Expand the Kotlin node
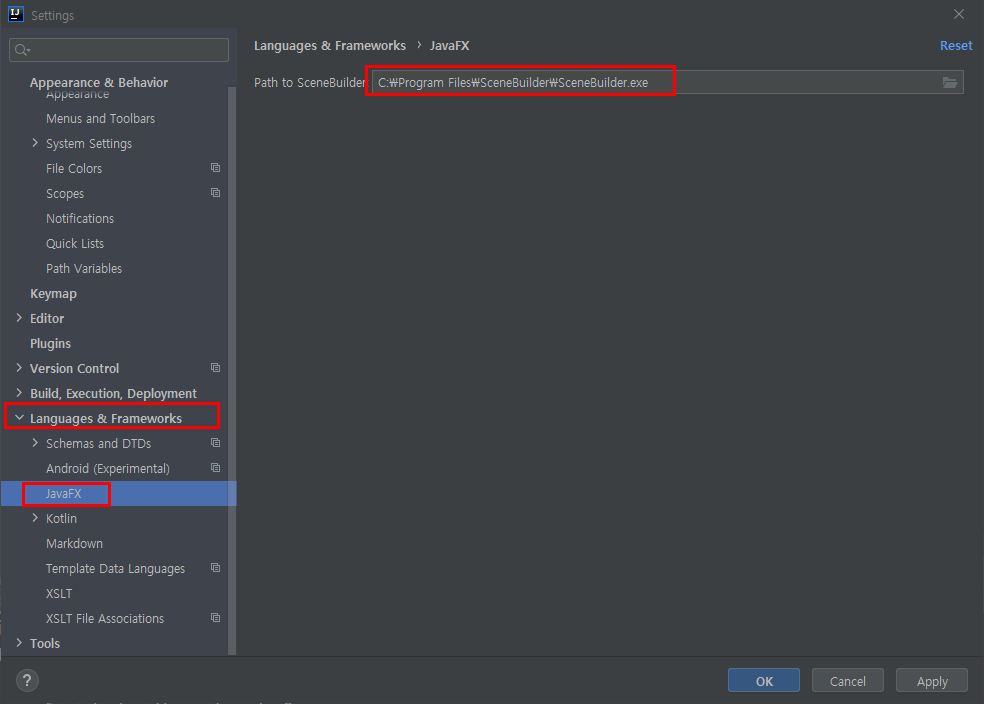 tap(35, 518)
